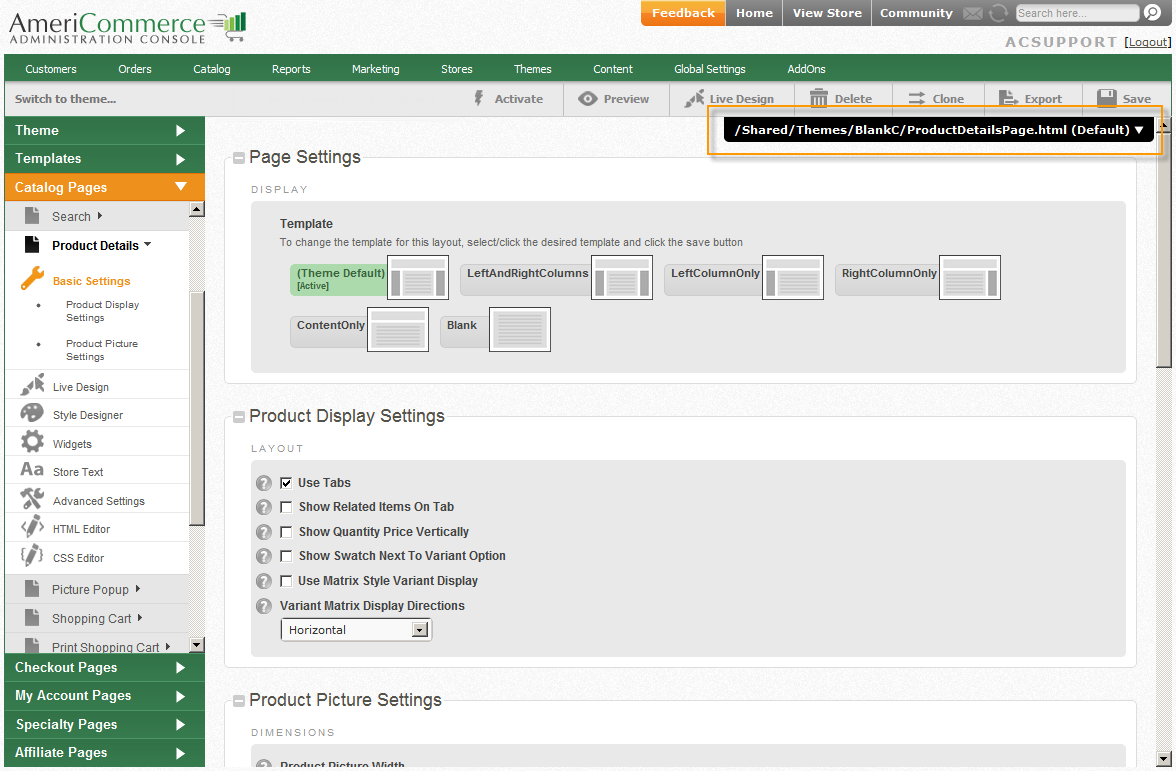Image resolution: width=1176 pixels, height=771 pixels.
Task: Click the Save floppy disk icon
Action: (1106, 98)
